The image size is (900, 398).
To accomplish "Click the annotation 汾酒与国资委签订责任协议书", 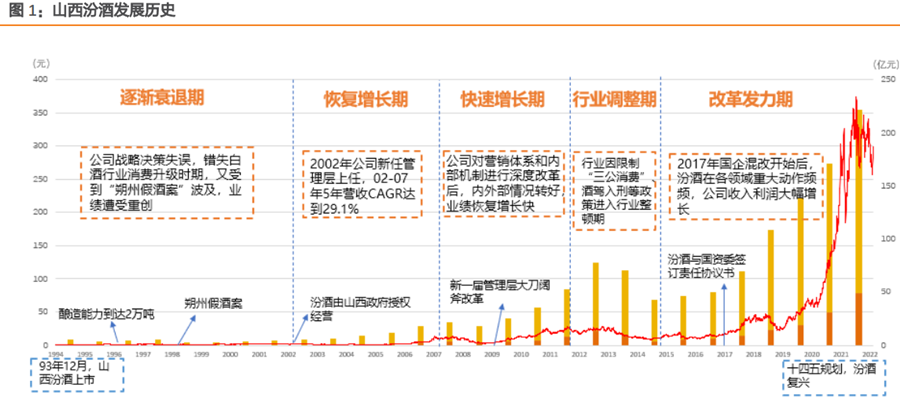I will (x=707, y=265).
